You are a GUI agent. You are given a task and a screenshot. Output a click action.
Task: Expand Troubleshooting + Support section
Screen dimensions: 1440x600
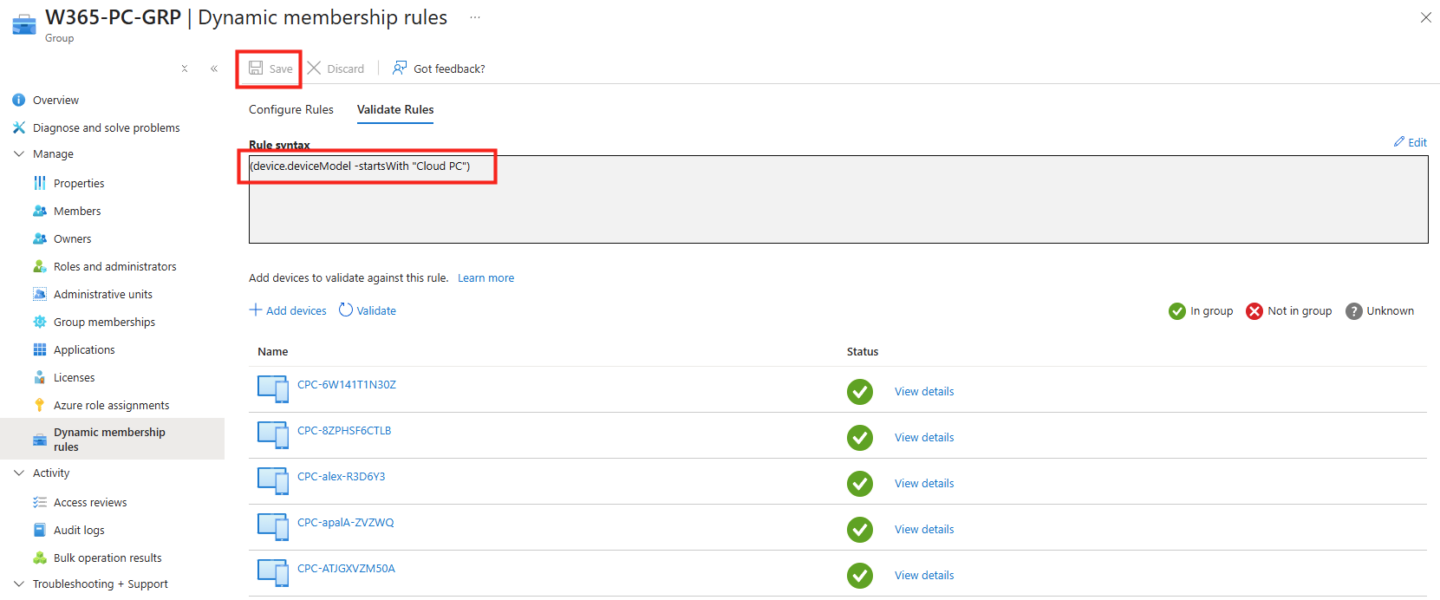[x=18, y=584]
